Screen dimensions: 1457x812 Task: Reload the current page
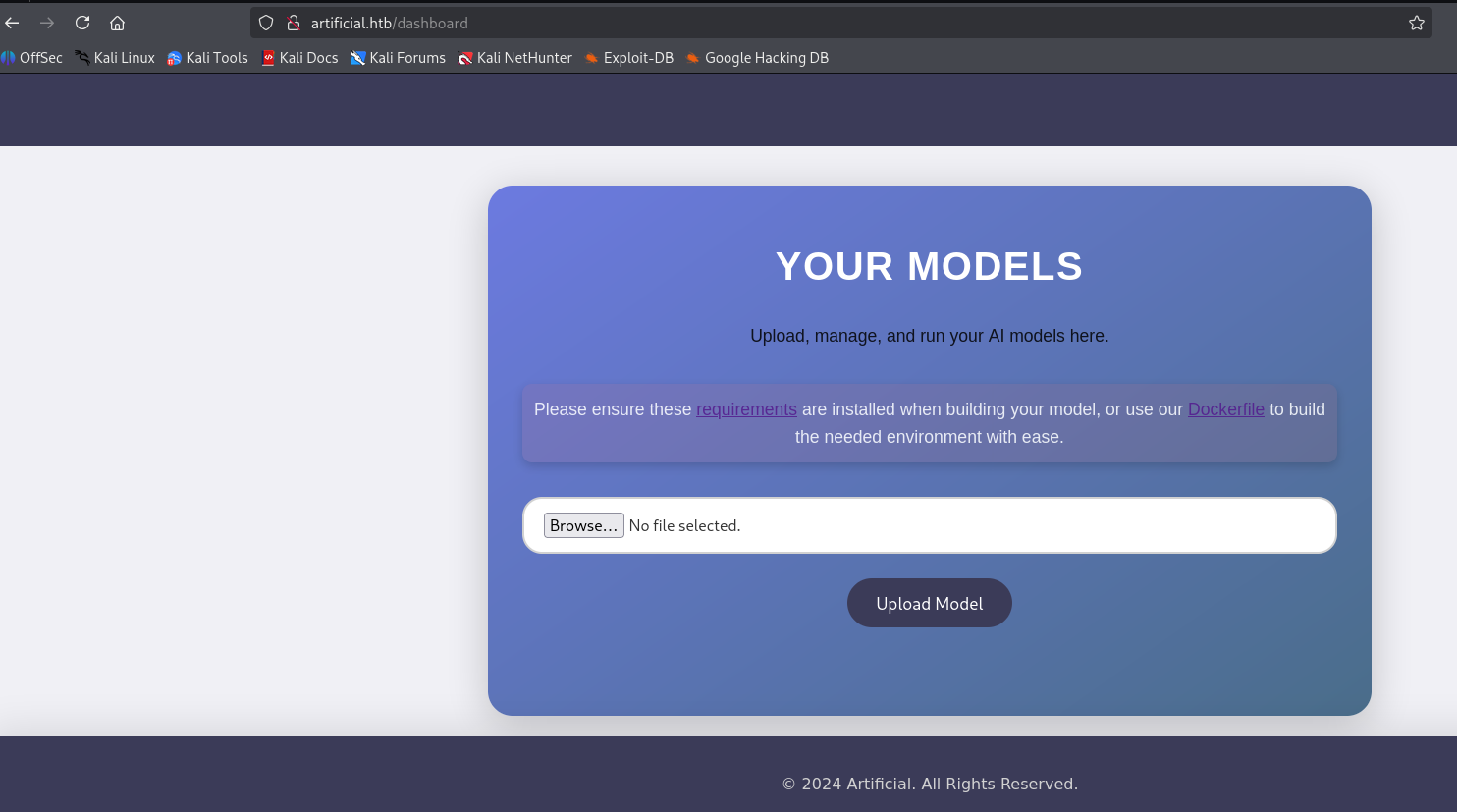tap(82, 23)
